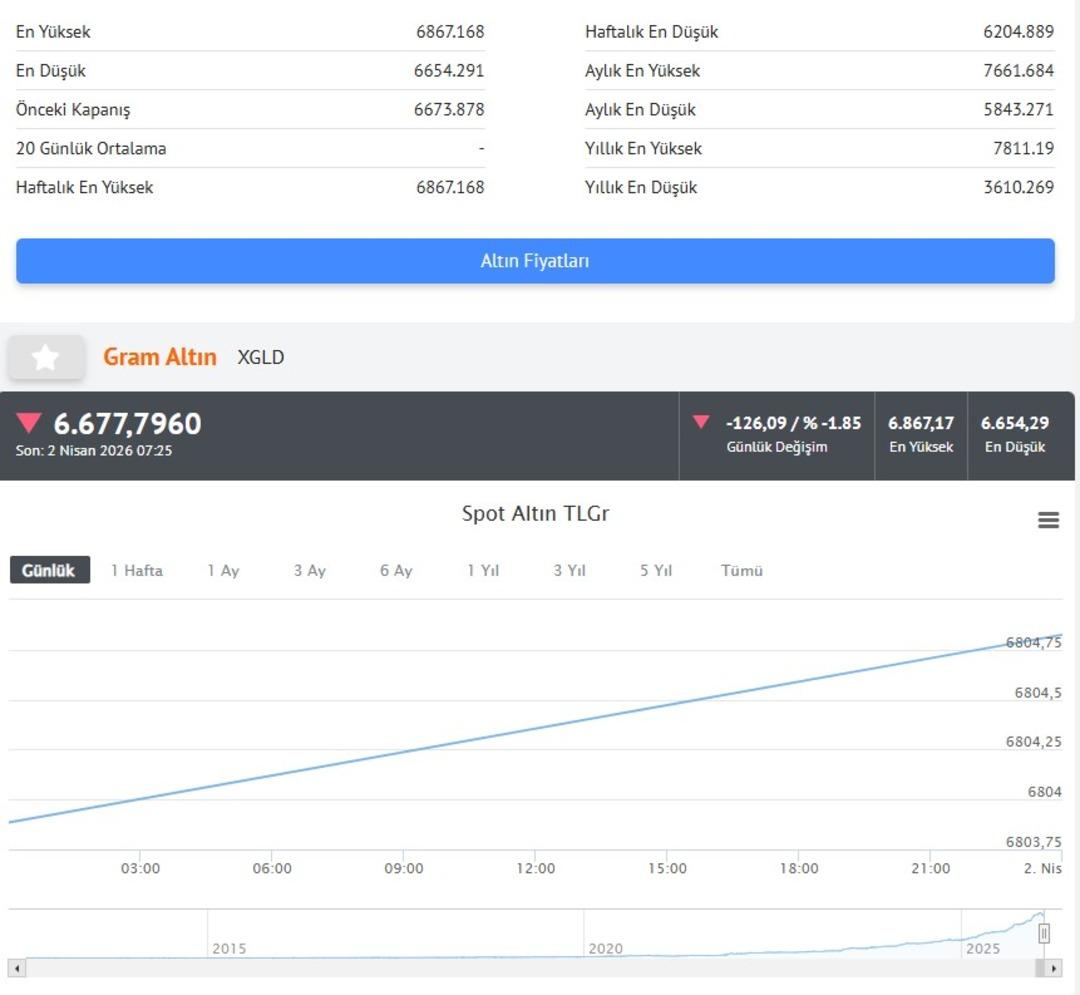This screenshot has height=995, width=1080.
Task: Choose the 3 Yıl chart range
Action: [x=569, y=570]
